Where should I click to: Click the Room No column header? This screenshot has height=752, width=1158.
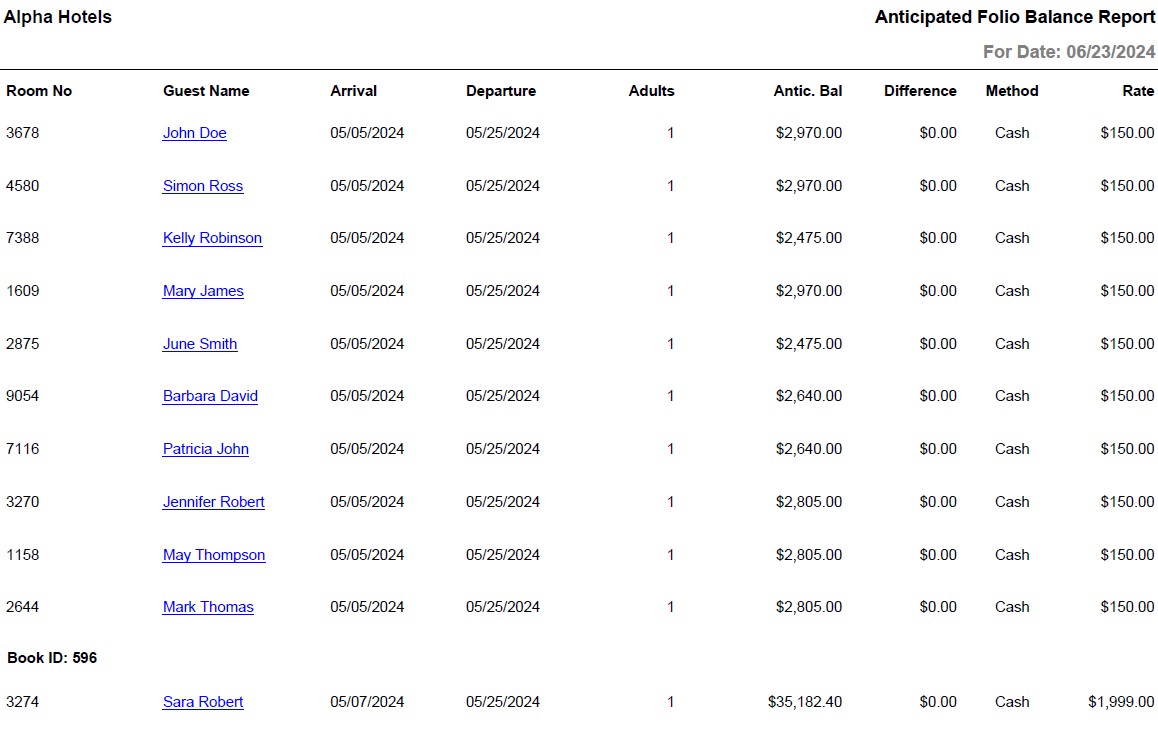coord(39,91)
